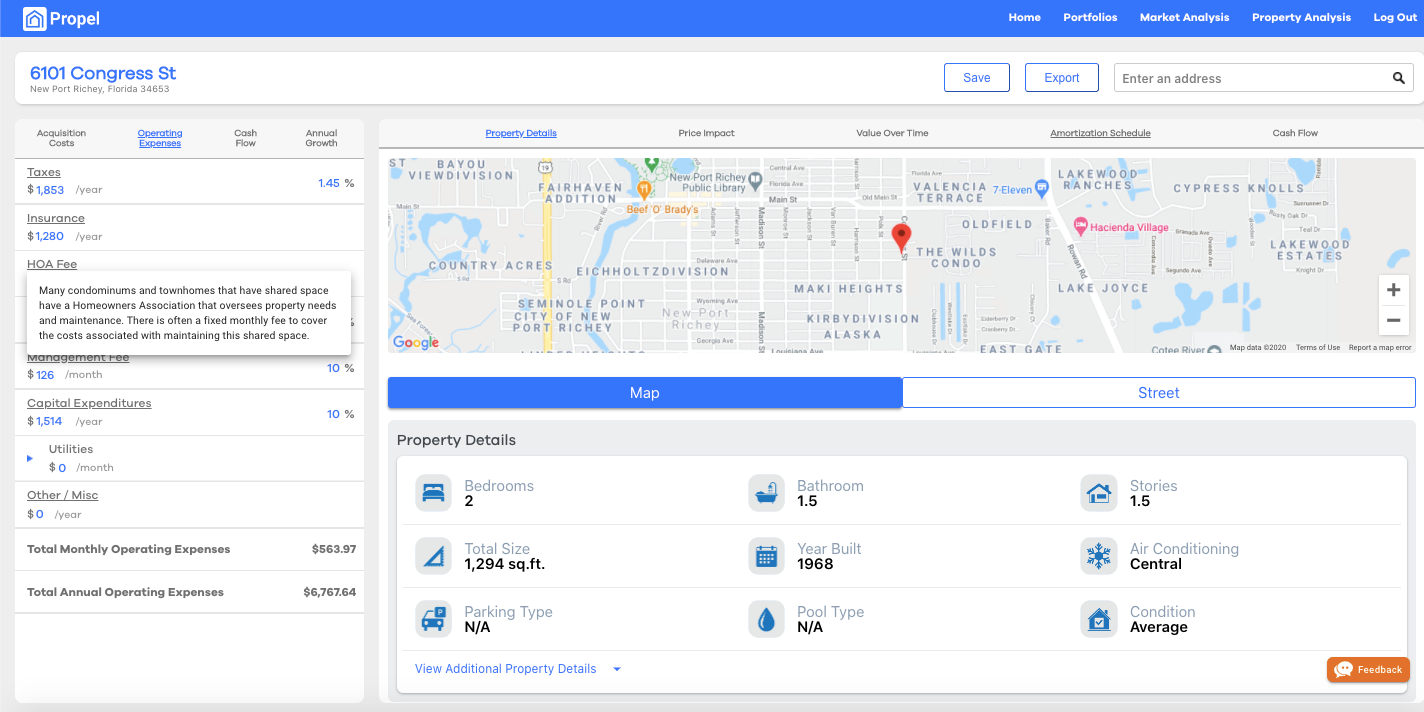The image size is (1424, 712).
Task: Click the Parking Type car icon
Action: pyautogui.click(x=433, y=619)
